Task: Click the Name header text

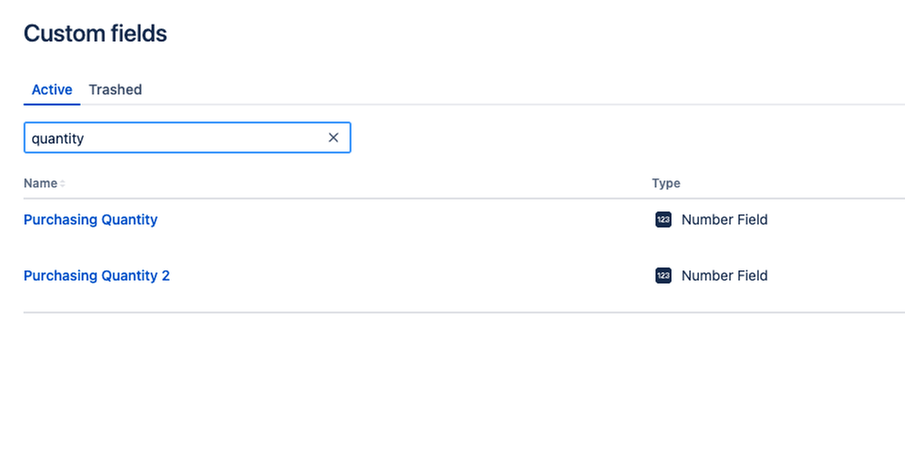Action: click(x=40, y=183)
